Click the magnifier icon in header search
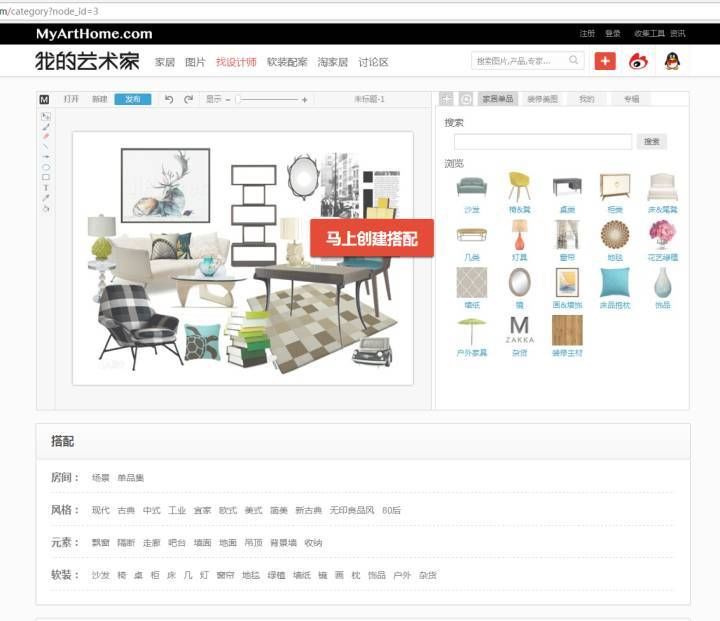 (x=574, y=60)
